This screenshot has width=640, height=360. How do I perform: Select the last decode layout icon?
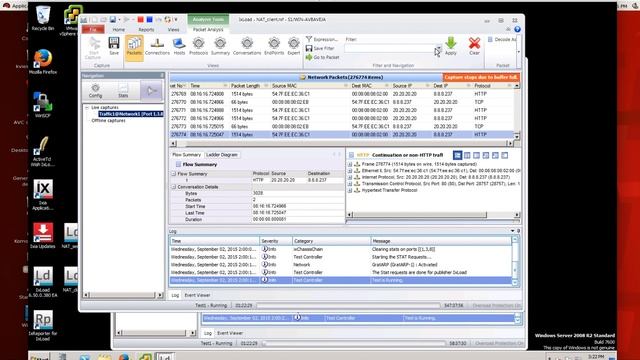coord(504,155)
